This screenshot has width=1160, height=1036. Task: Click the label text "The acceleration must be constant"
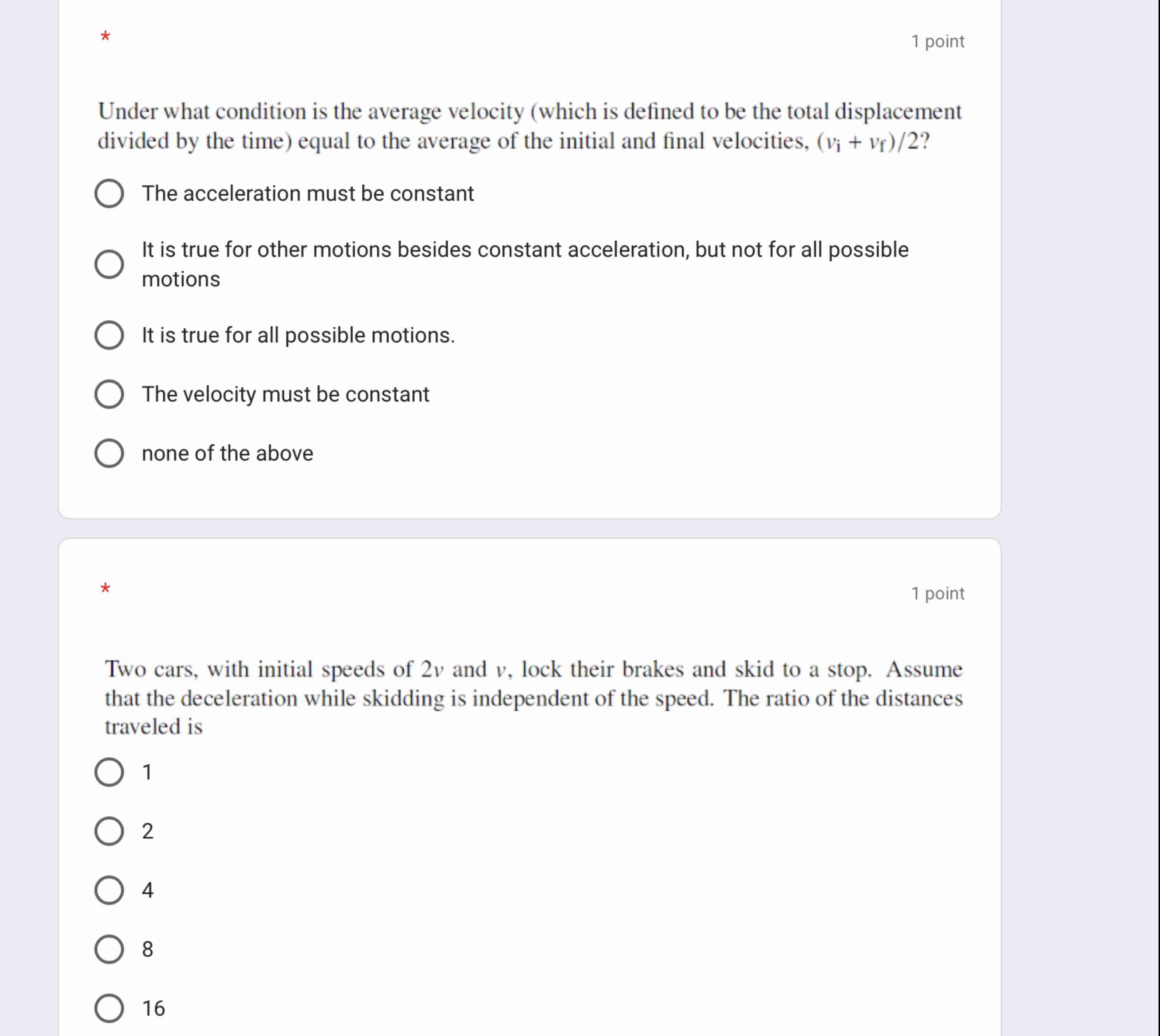308,193
